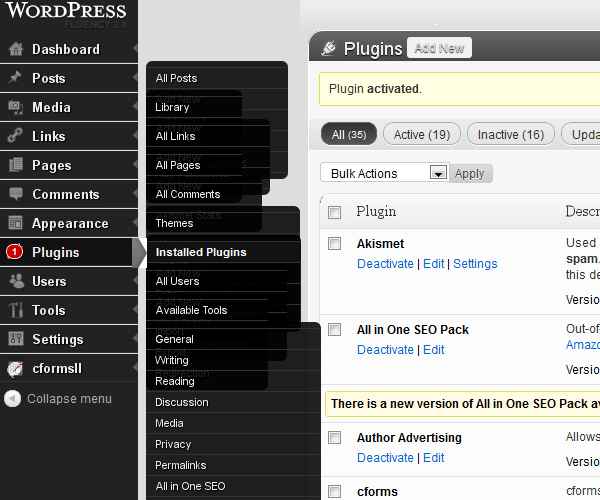The width and height of the screenshot is (600, 500).
Task: Click the Settings sliders icon
Action: tap(16, 339)
